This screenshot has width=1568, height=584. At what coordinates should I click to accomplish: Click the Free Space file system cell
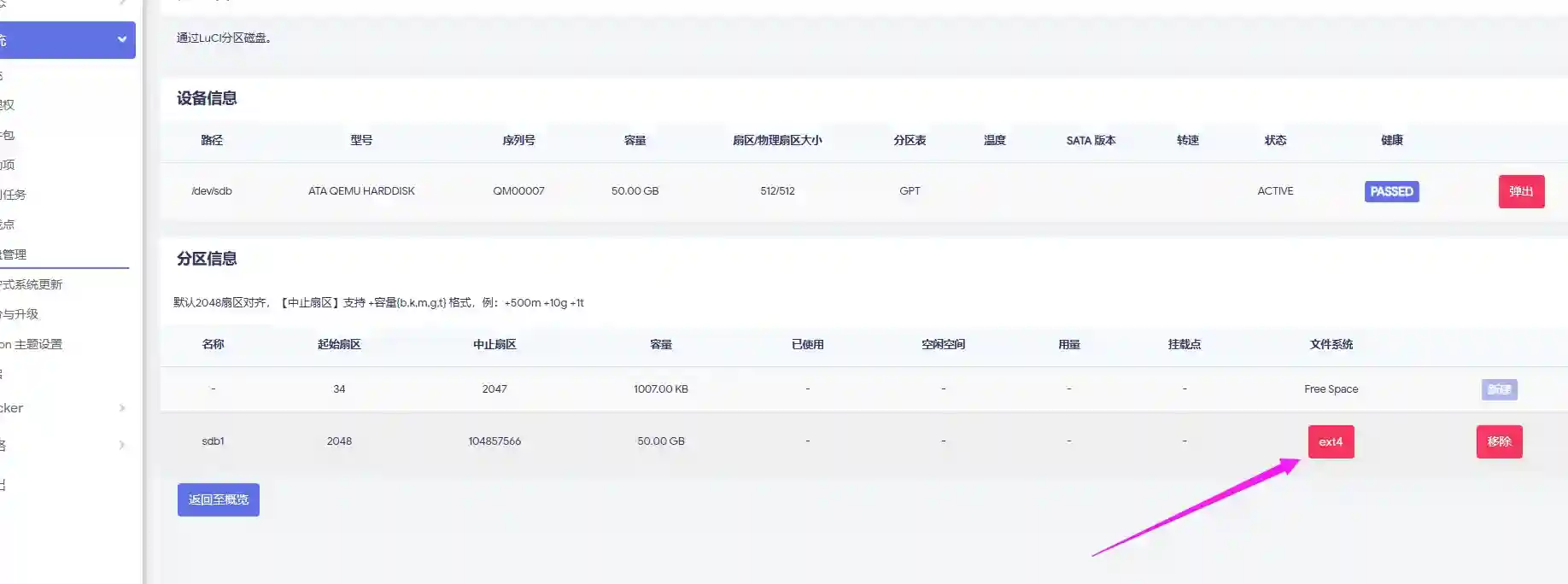[1331, 389]
